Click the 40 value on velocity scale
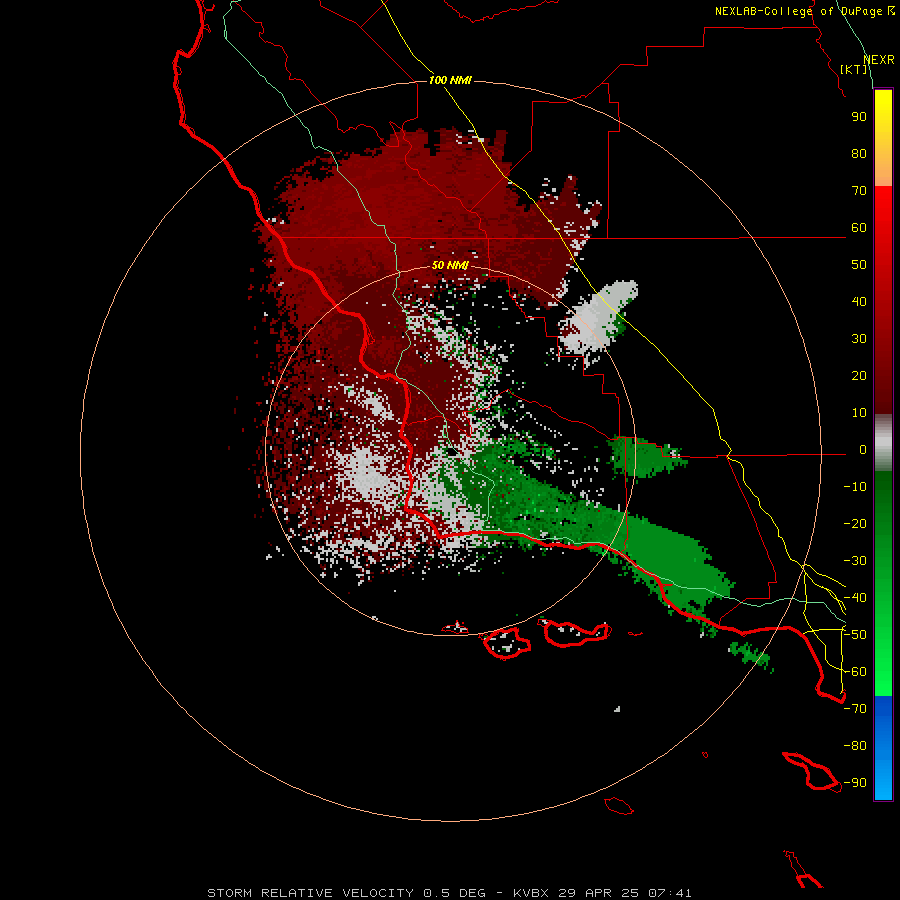Screen dimensions: 900x900 [859, 302]
